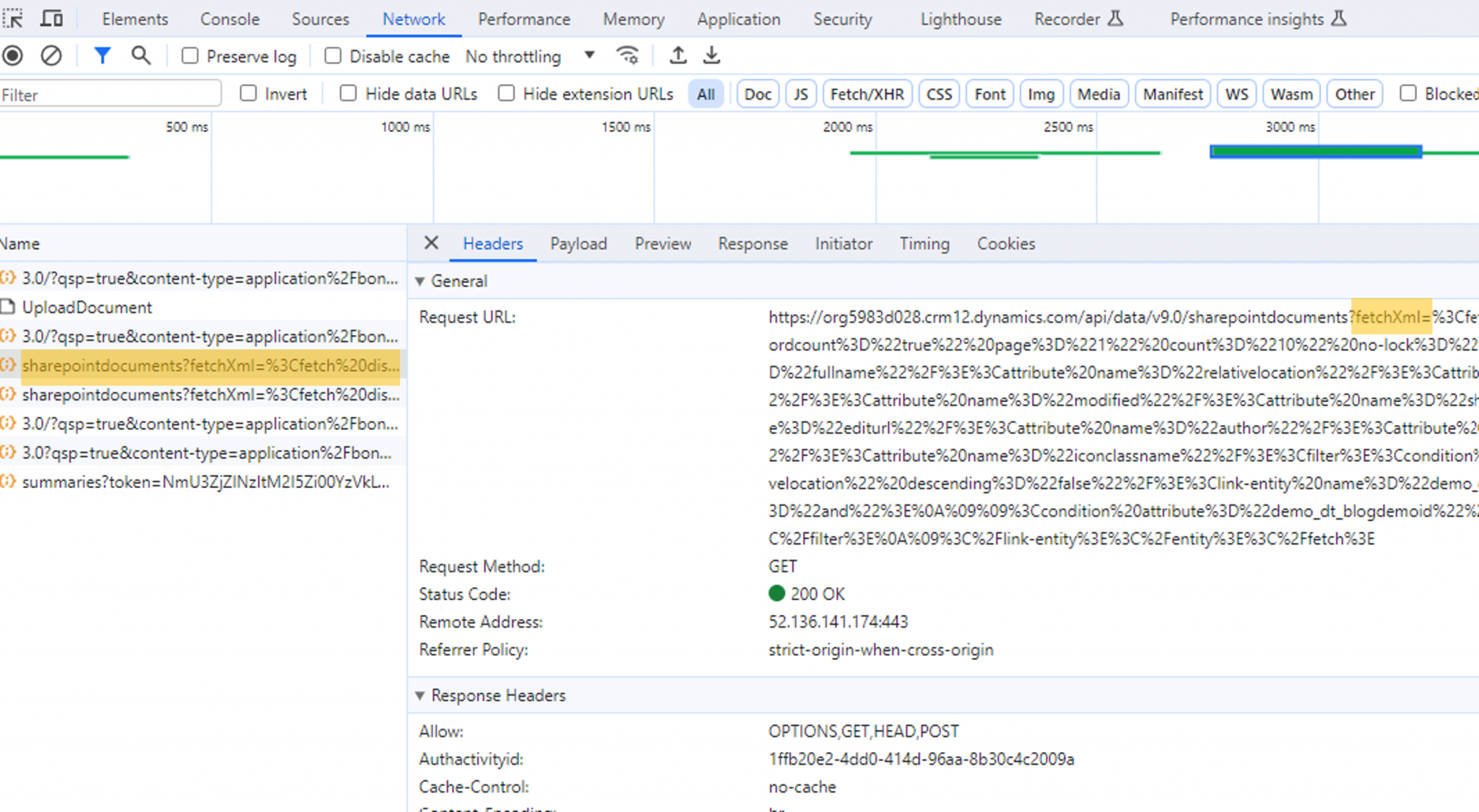1479x812 pixels.
Task: Open network search with the magnifier icon
Action: click(141, 56)
